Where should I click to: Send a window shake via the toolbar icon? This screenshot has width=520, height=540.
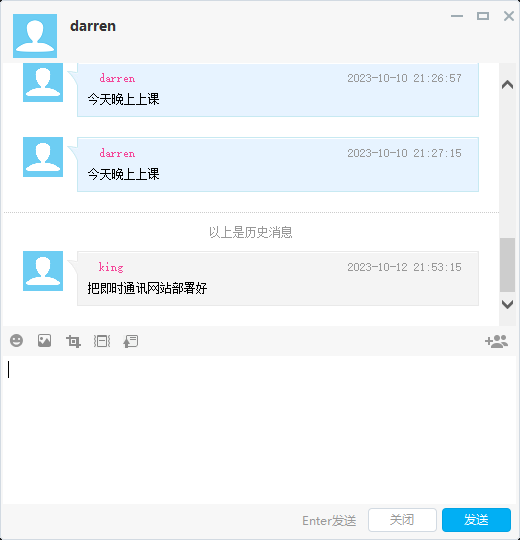tap(102, 341)
